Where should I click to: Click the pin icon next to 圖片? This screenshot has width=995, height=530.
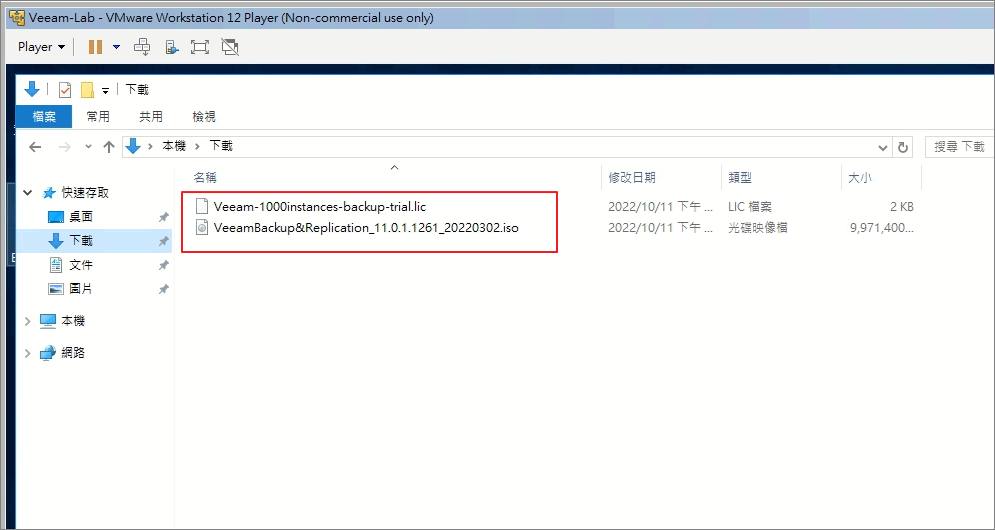164,289
